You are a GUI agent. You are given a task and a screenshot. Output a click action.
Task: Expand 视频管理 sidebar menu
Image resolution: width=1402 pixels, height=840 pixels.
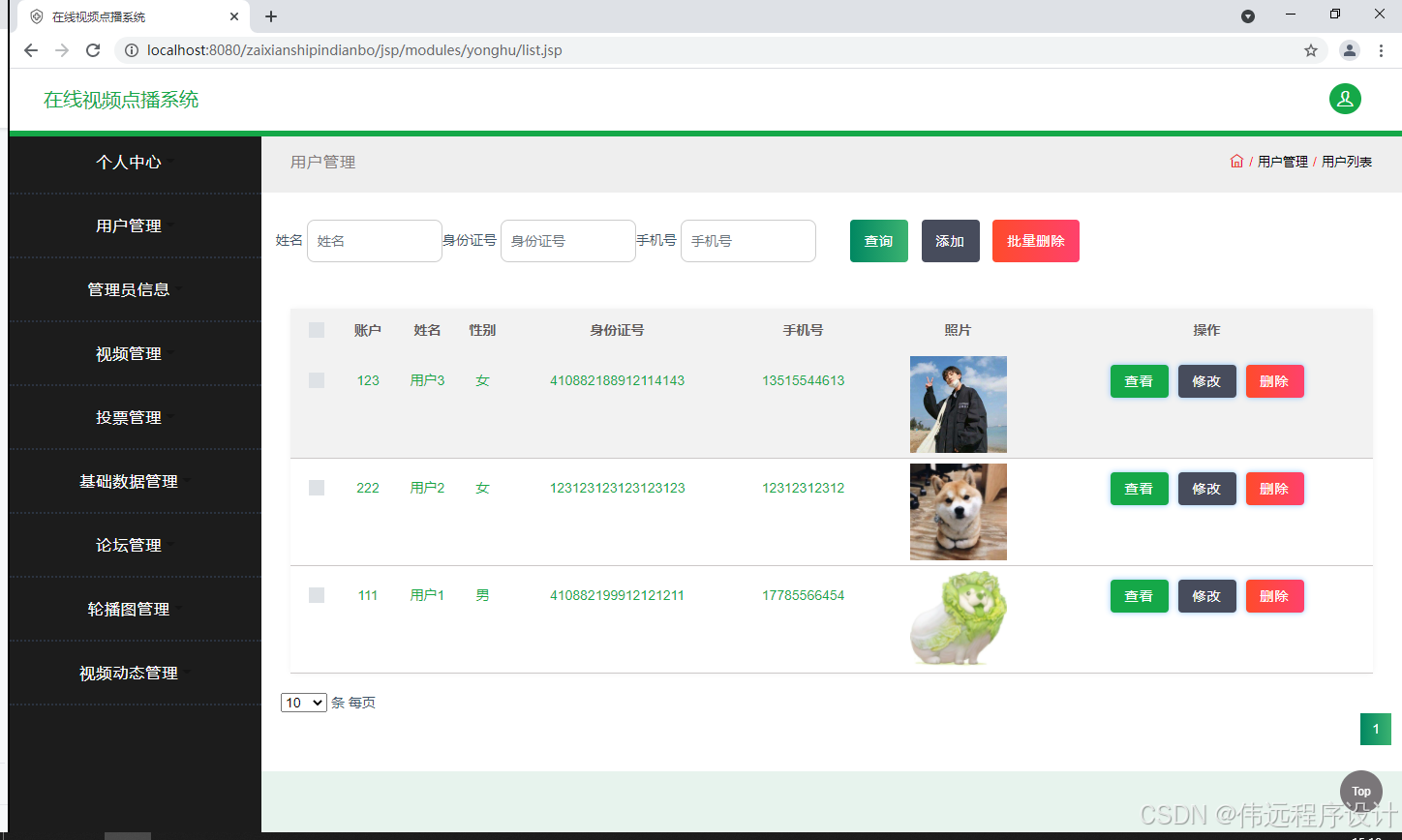[135, 354]
